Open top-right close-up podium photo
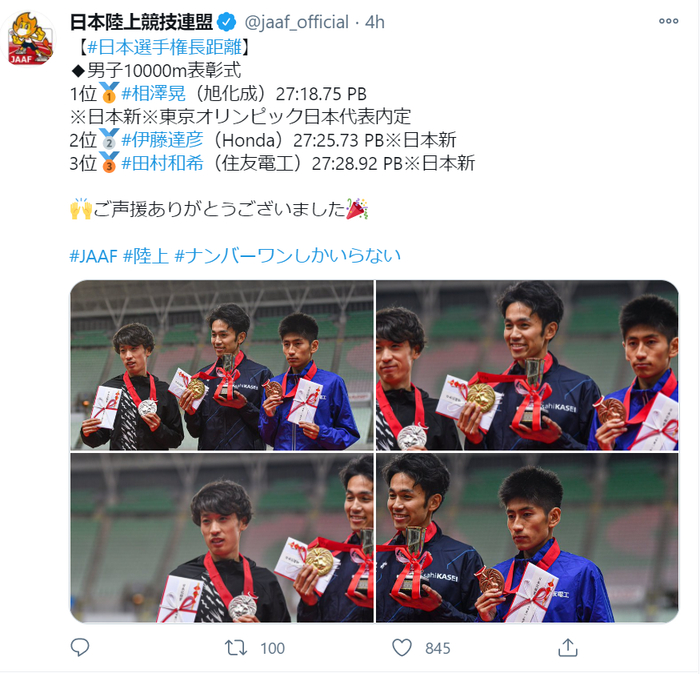This screenshot has height=674, width=700. (527, 365)
